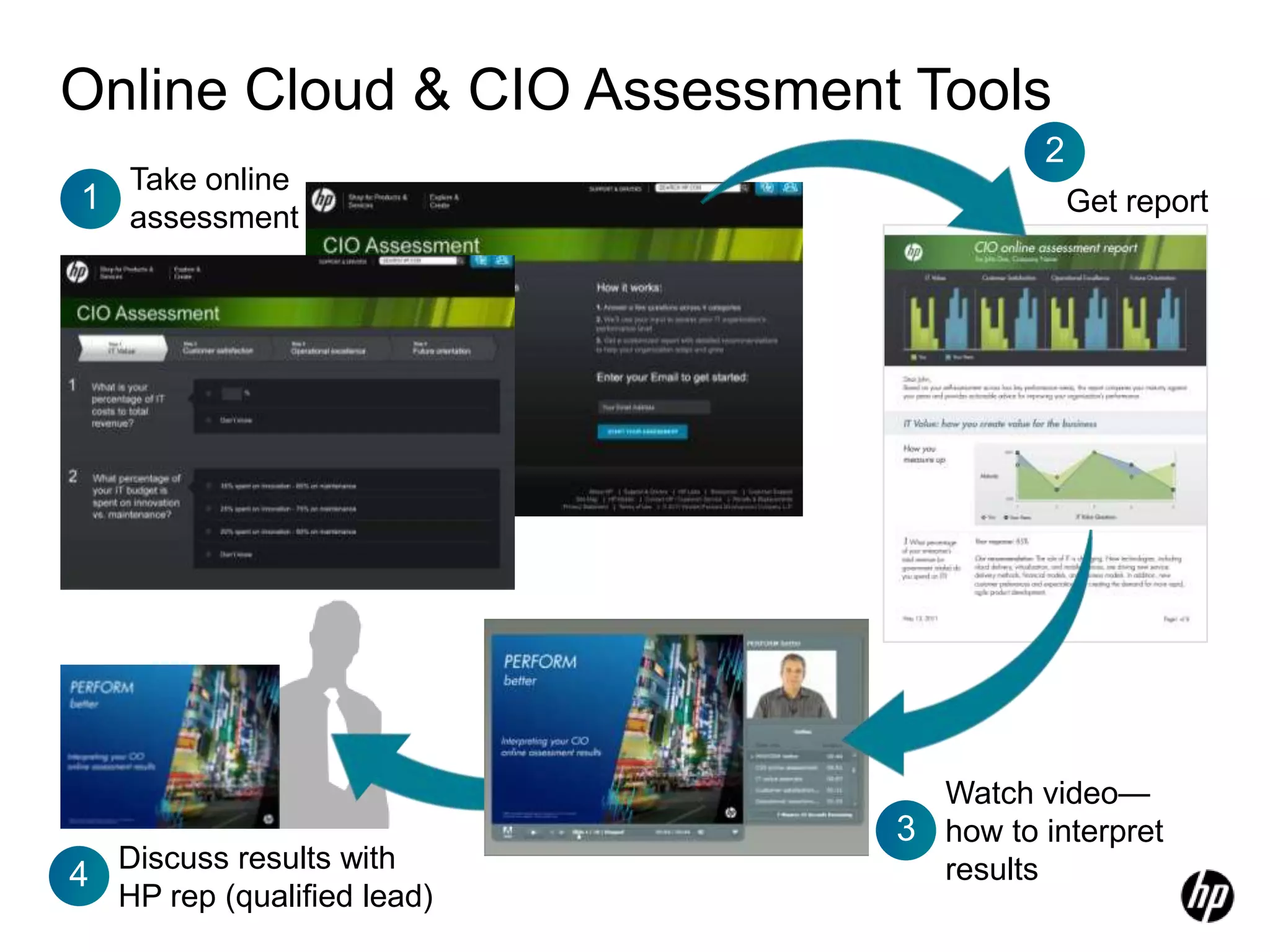The image size is (1270, 952).
Task: Click the HP logo in the front CIO Assessment page
Action: tap(78, 271)
